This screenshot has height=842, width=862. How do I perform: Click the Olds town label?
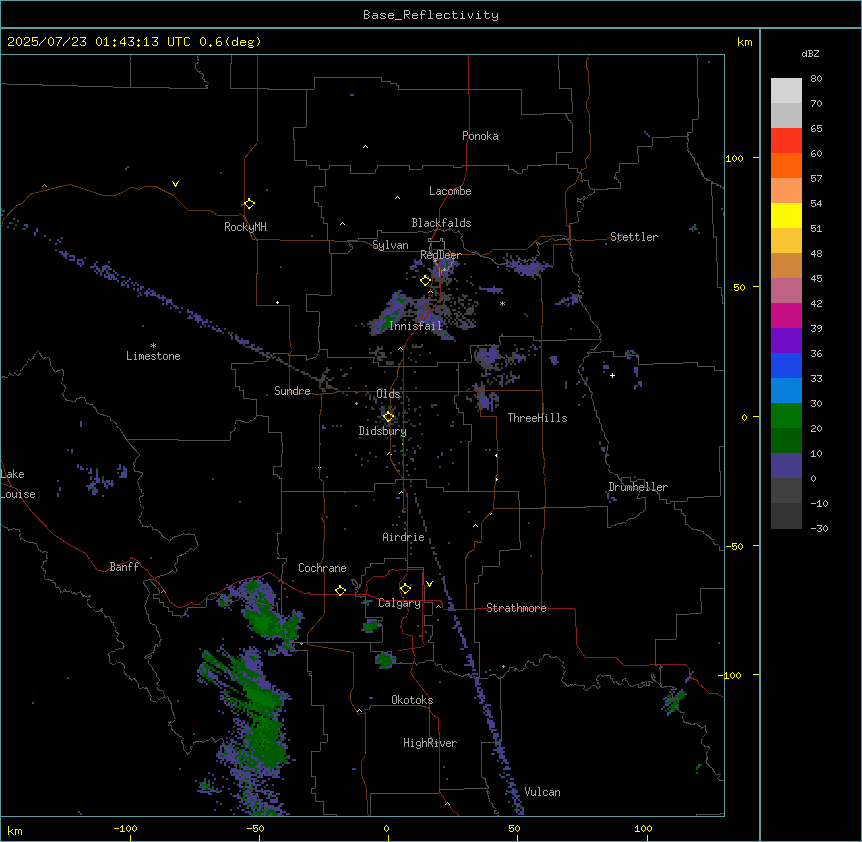click(x=388, y=394)
